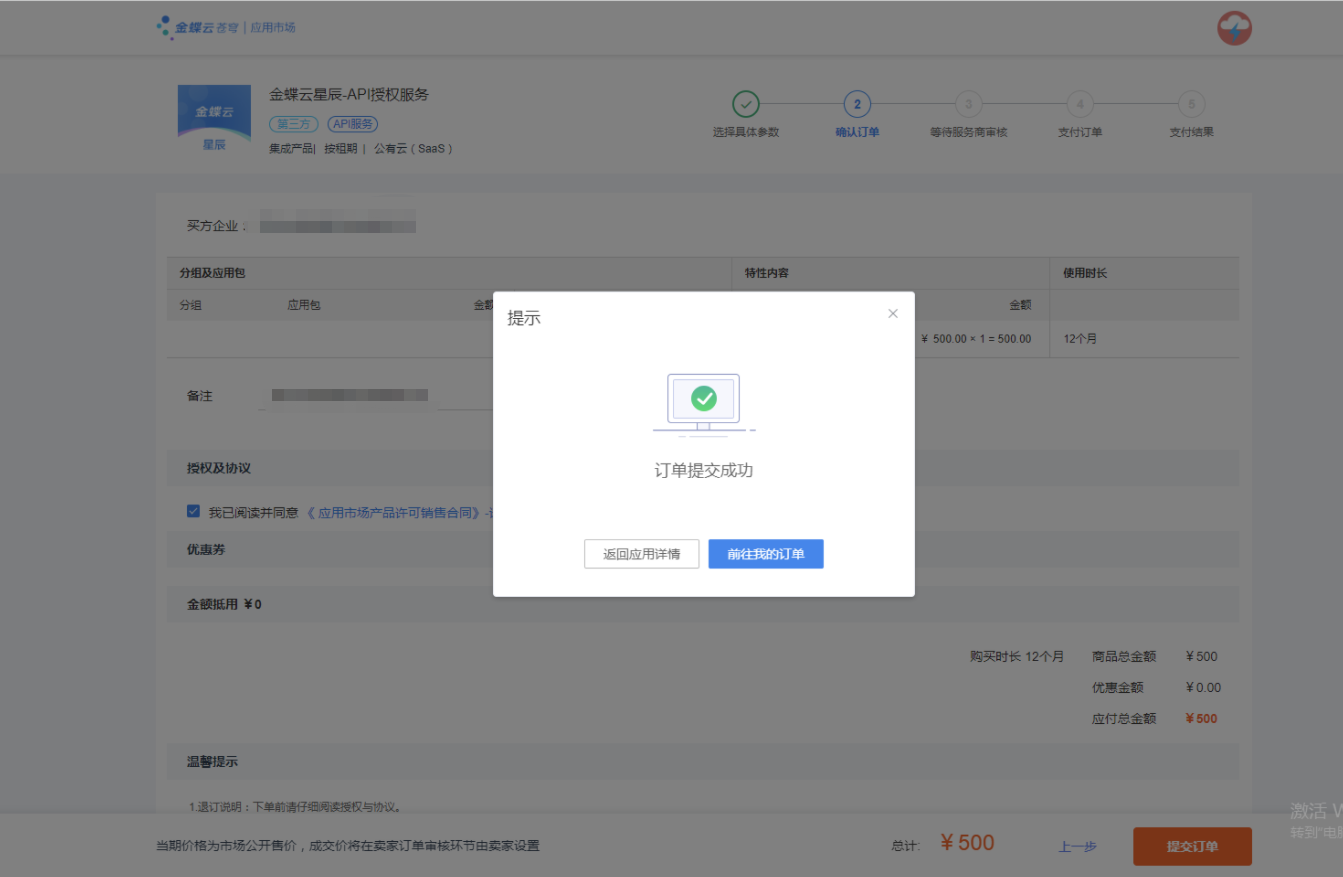
Task: Open the user avatar in the header
Action: [x=1235, y=28]
